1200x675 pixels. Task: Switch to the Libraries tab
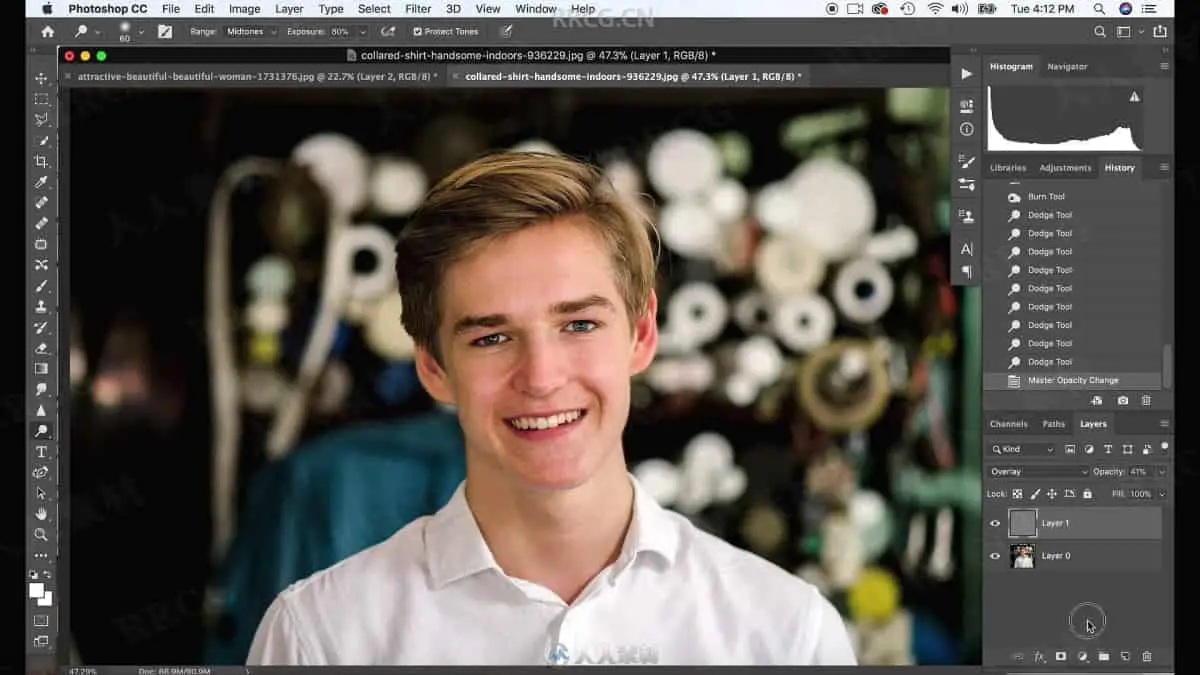point(1008,168)
